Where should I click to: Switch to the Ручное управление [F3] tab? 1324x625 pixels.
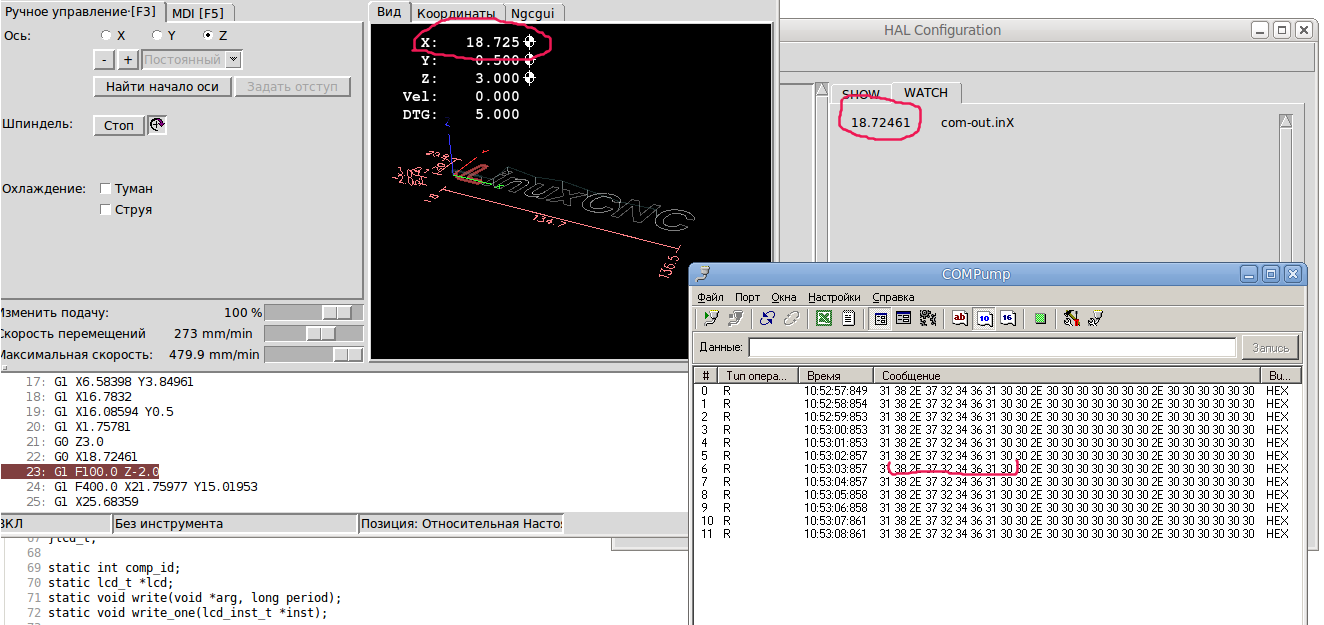click(x=81, y=12)
